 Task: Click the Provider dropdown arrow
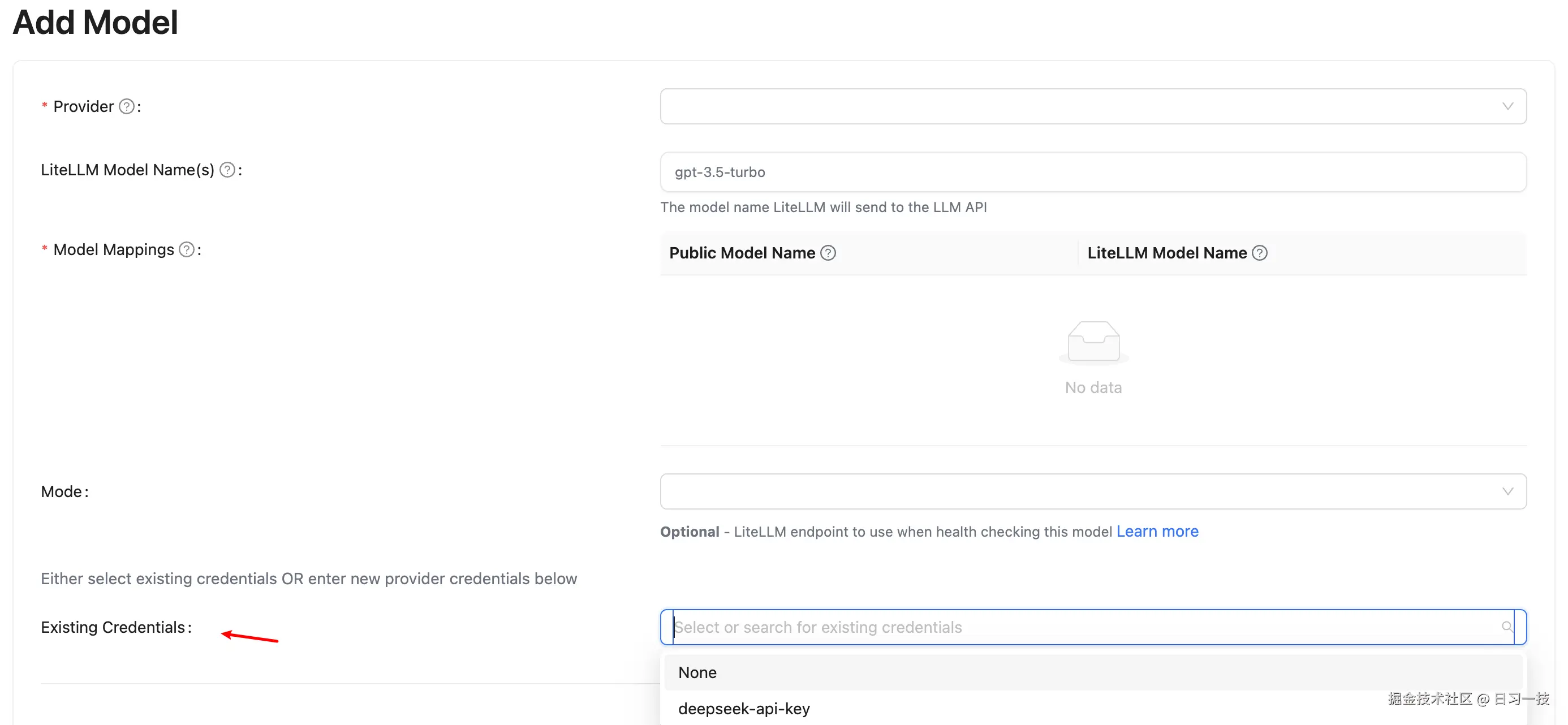(1509, 106)
